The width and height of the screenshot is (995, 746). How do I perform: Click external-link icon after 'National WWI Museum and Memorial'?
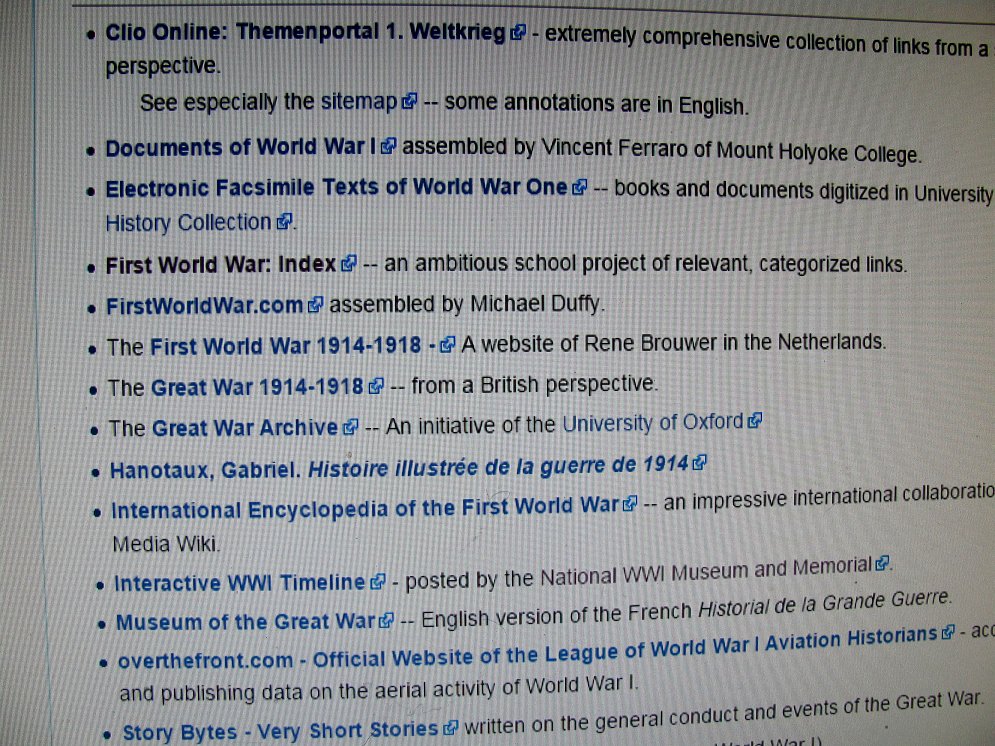pos(882,563)
